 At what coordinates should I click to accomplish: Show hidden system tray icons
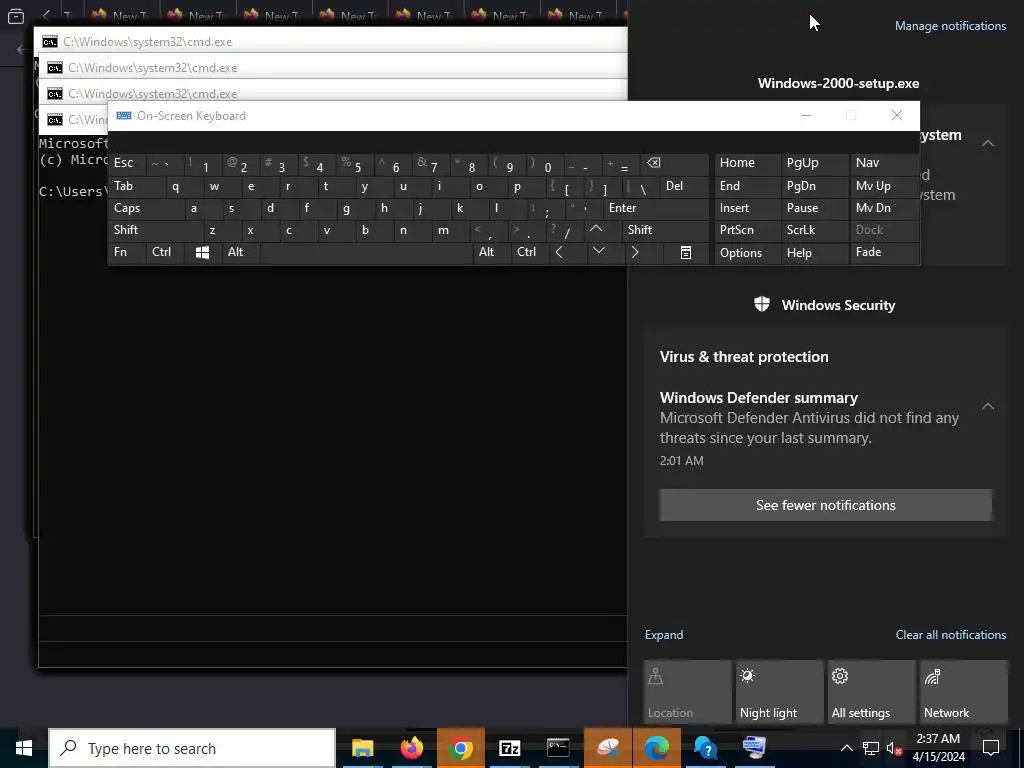(846, 748)
